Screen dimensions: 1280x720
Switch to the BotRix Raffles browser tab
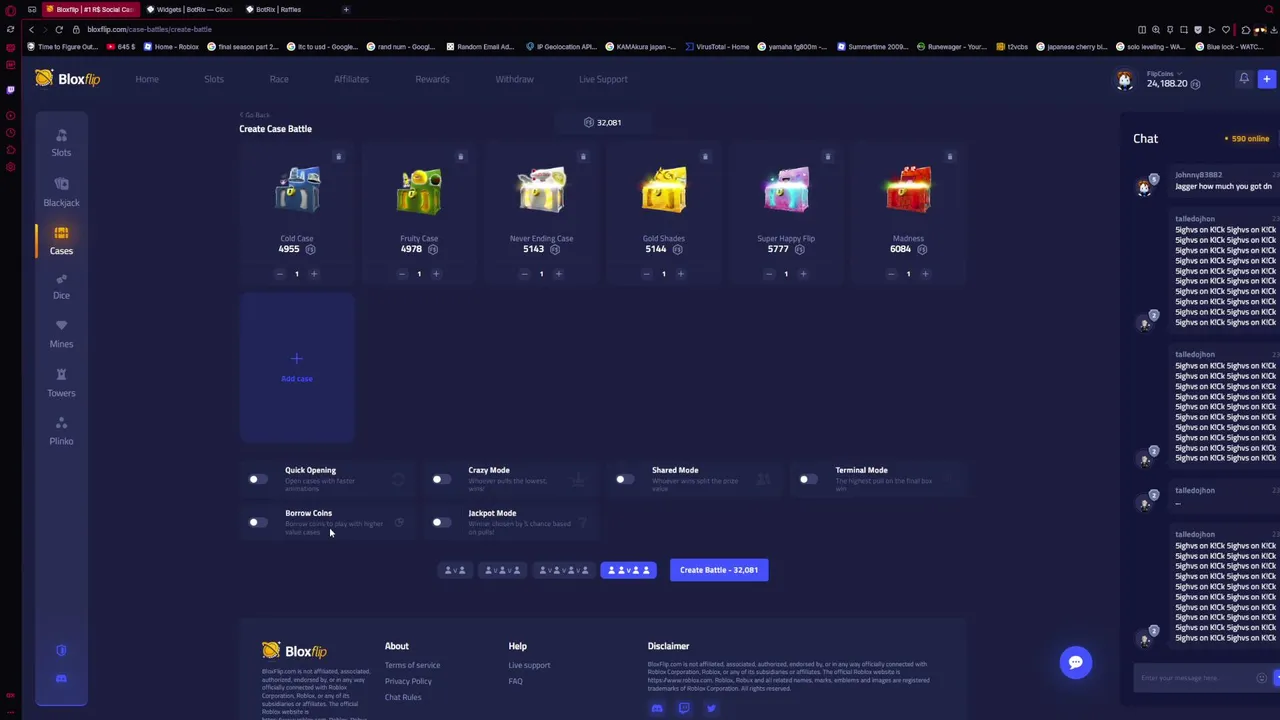279,9
